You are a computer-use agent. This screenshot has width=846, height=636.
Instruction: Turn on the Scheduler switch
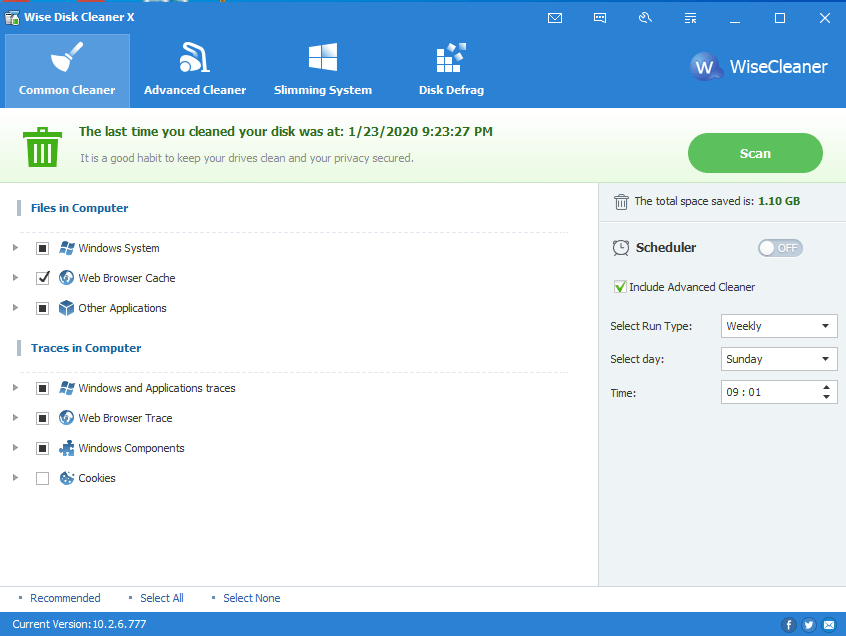click(780, 248)
